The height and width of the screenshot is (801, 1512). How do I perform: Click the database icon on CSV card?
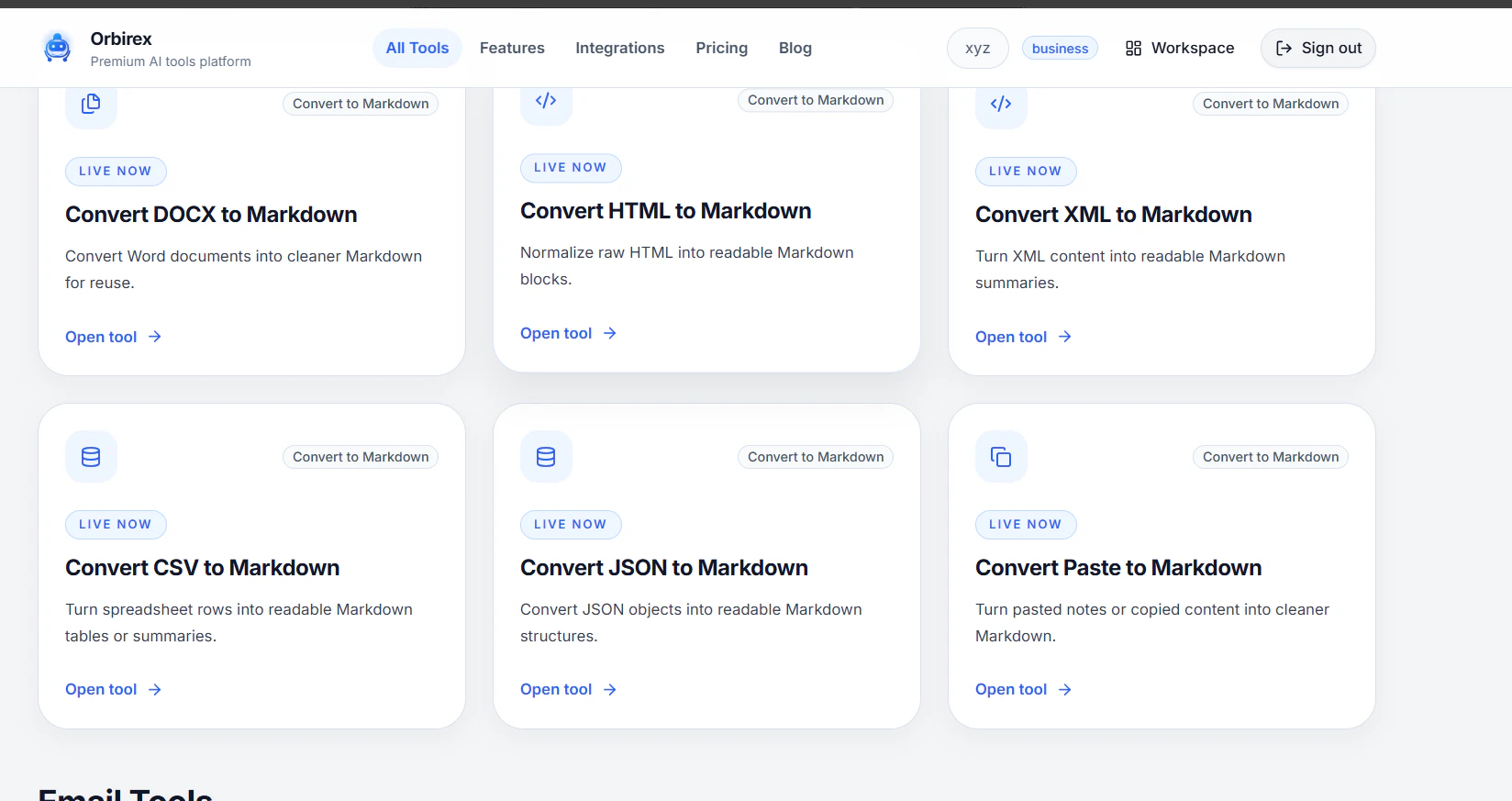tap(91, 457)
